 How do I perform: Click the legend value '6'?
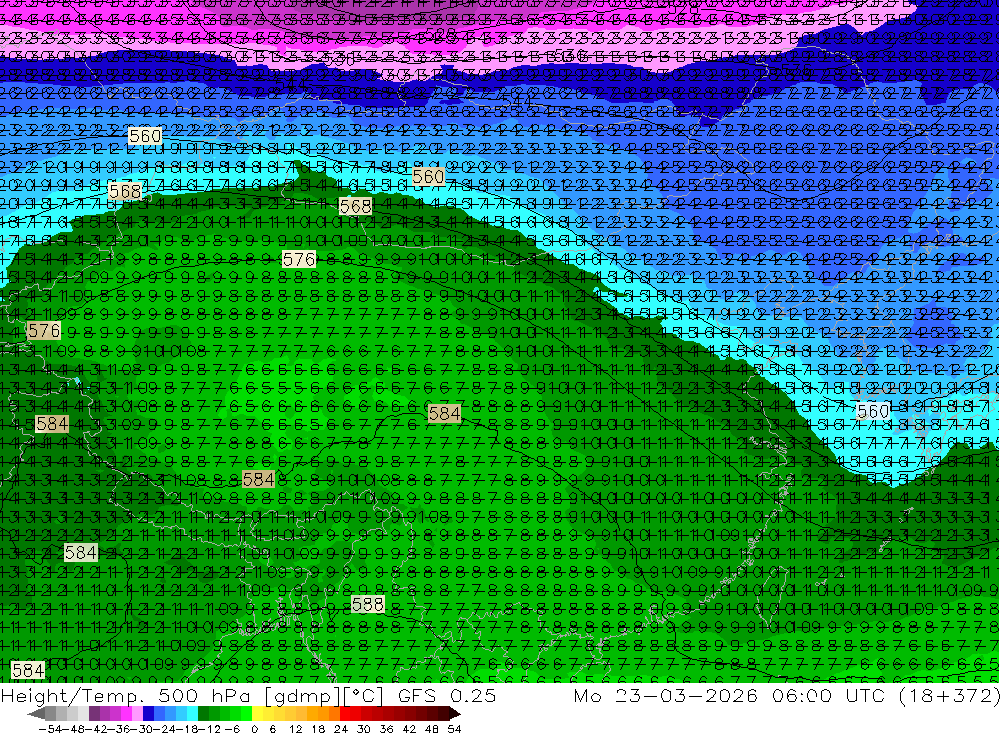(x=272, y=729)
